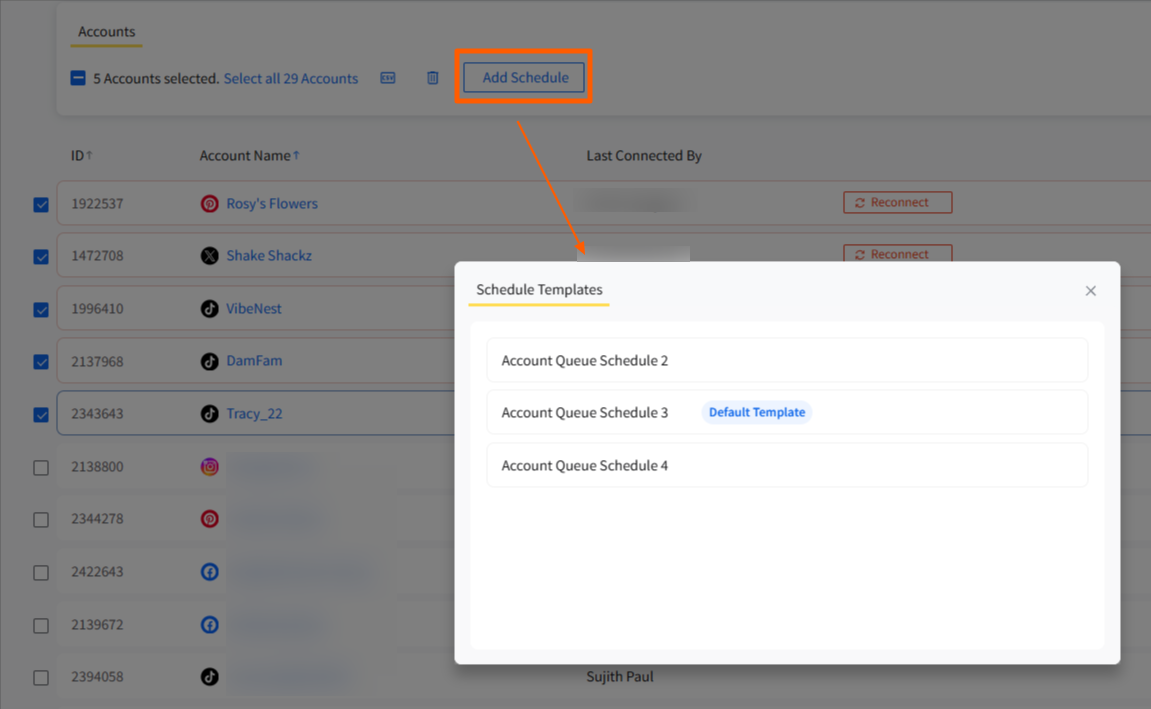Click the CSV export icon
The width and height of the screenshot is (1151, 709).
click(x=388, y=78)
